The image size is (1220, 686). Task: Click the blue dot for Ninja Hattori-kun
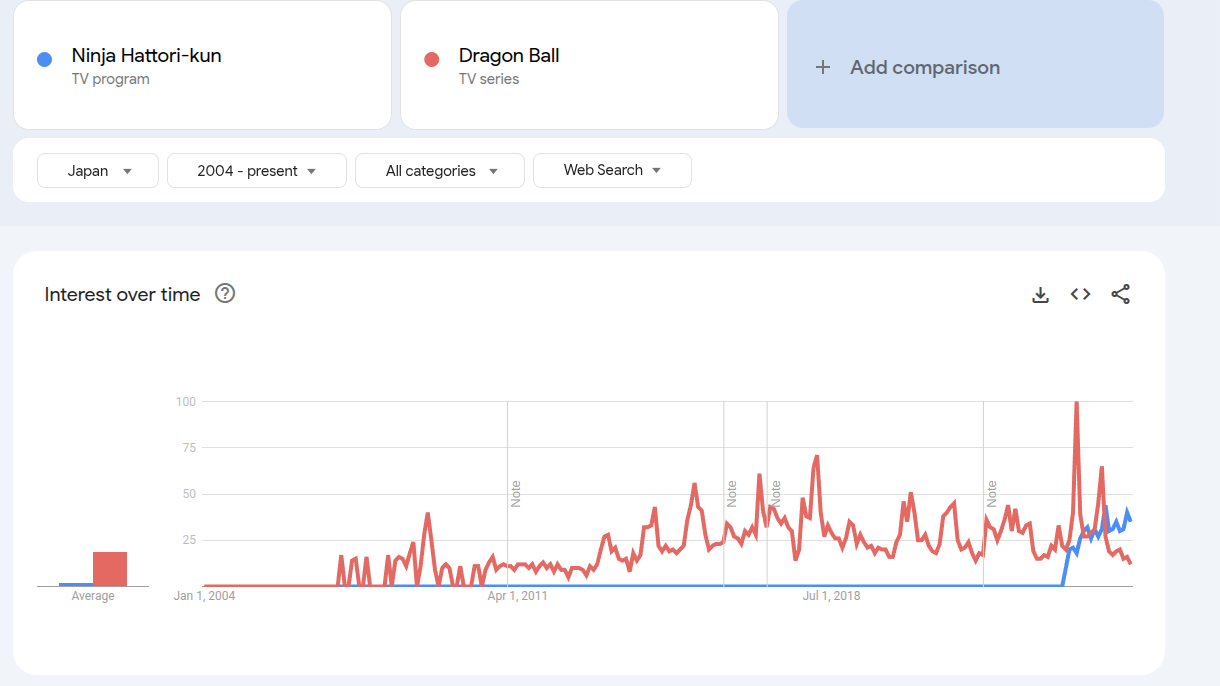point(44,59)
